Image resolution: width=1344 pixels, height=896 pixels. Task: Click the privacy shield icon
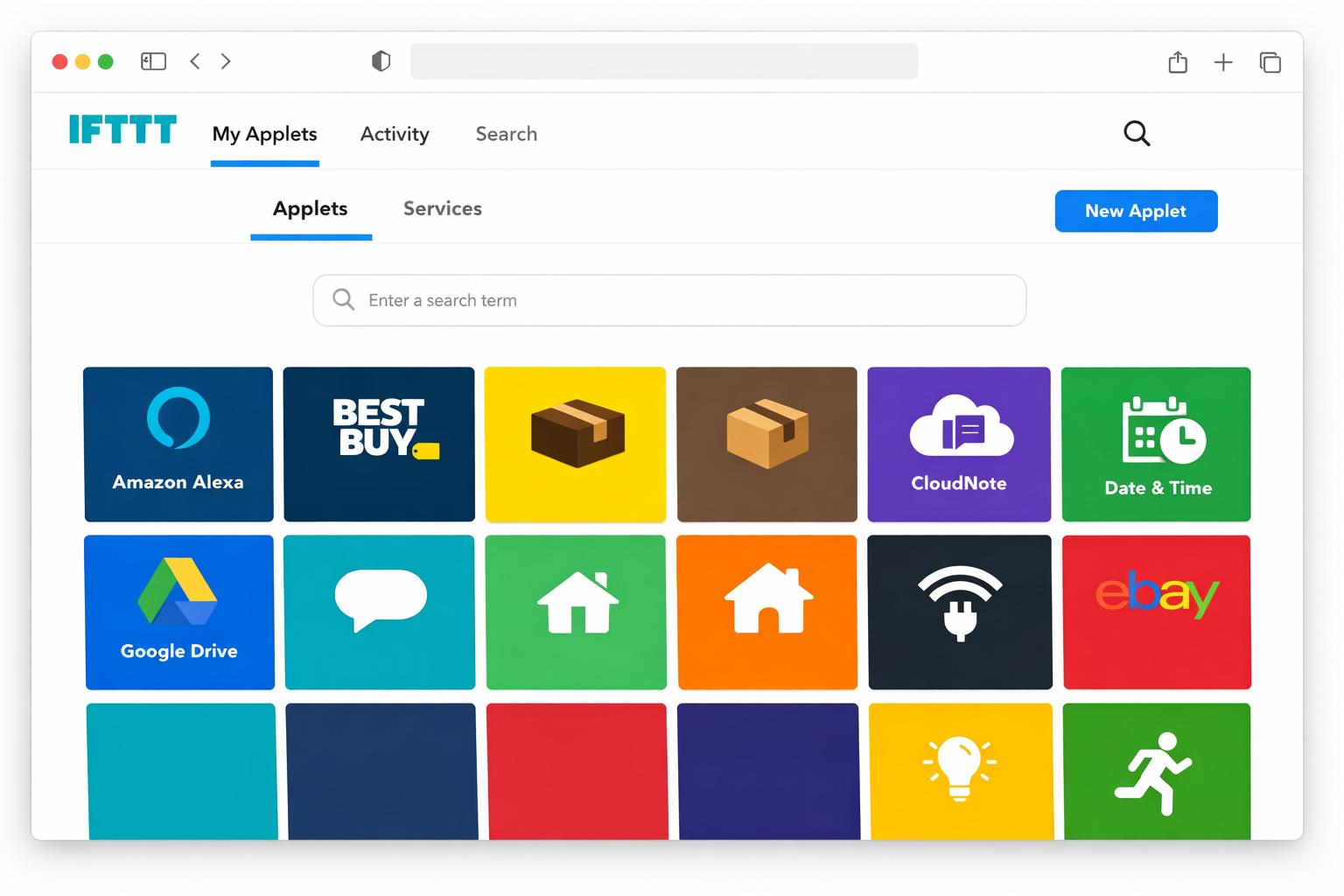coord(381,61)
